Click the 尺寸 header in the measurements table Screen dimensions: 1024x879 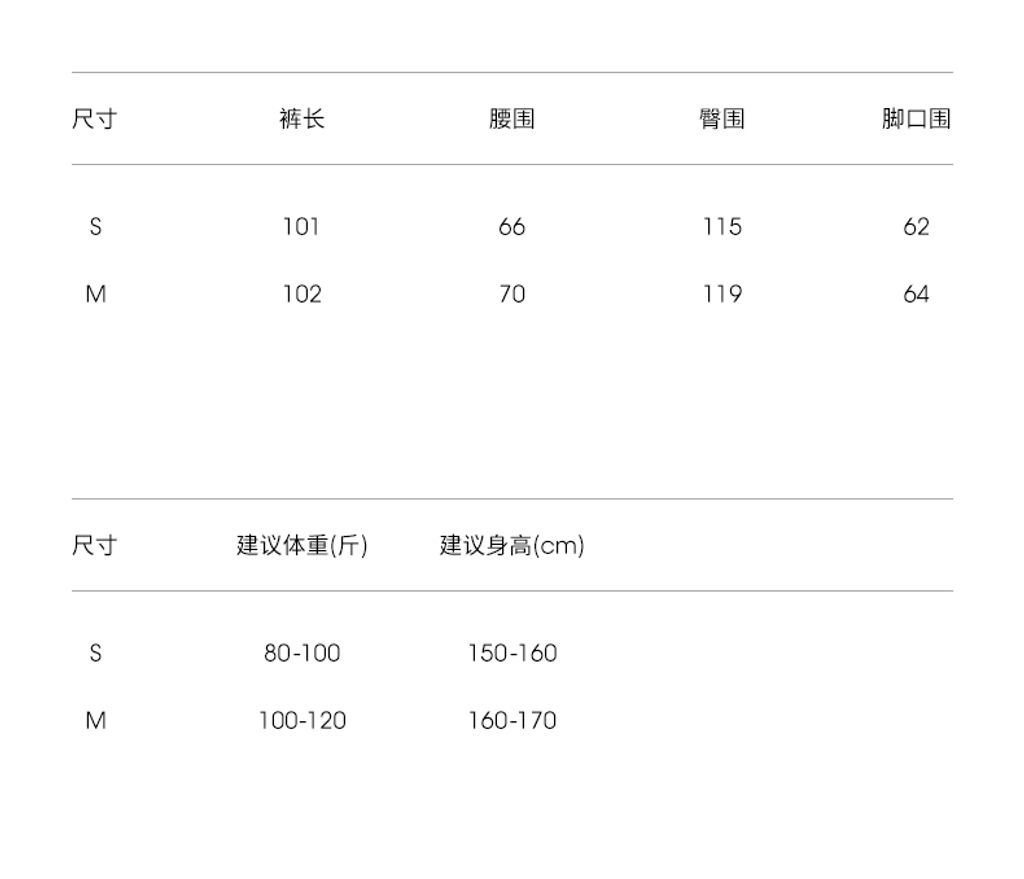[x=94, y=119]
